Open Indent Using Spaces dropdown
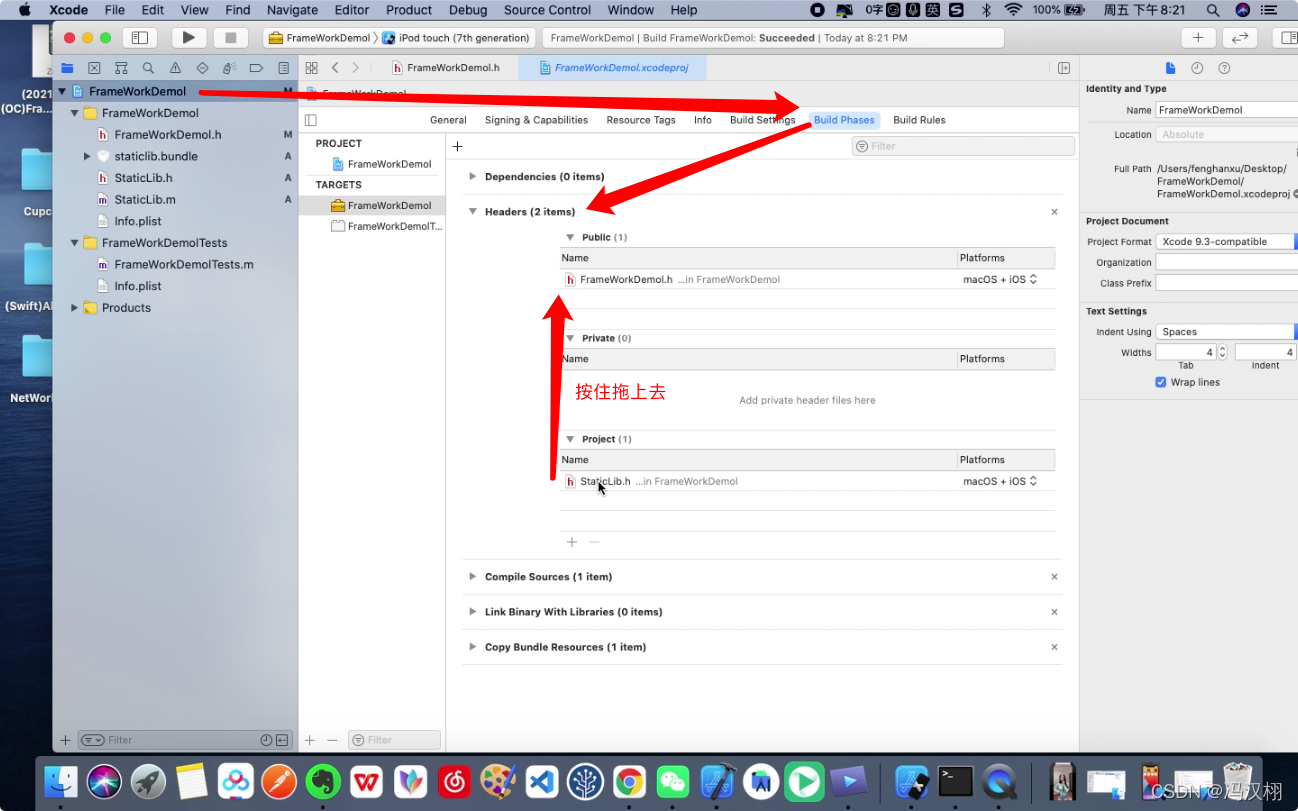1298x811 pixels. [x=1226, y=332]
